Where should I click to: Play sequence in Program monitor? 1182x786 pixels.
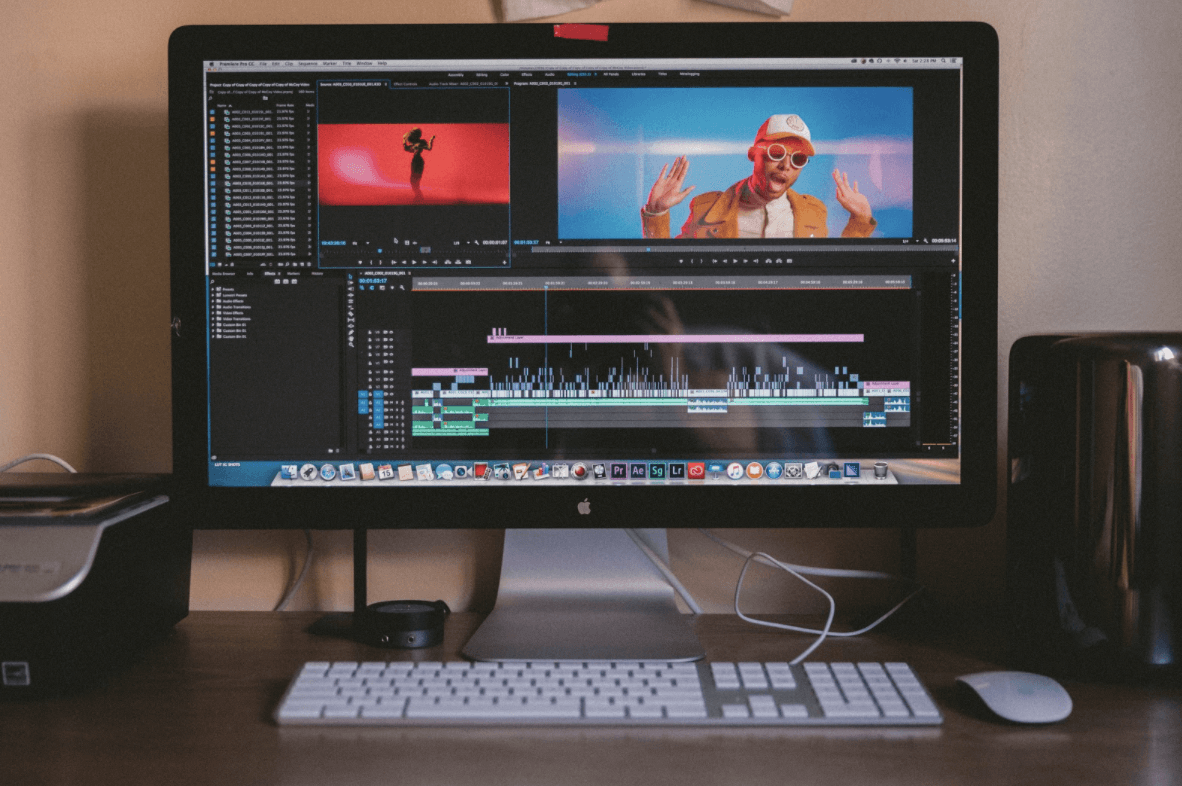point(734,261)
